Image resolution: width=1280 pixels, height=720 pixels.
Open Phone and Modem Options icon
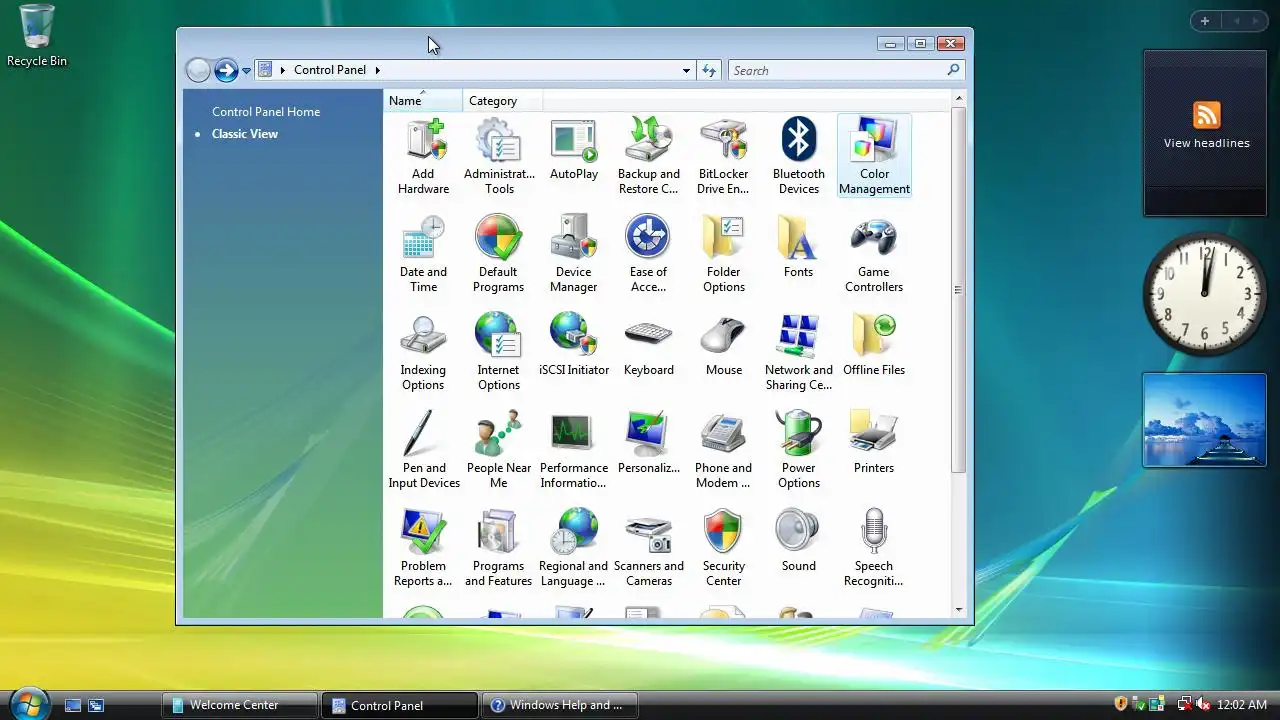(723, 450)
